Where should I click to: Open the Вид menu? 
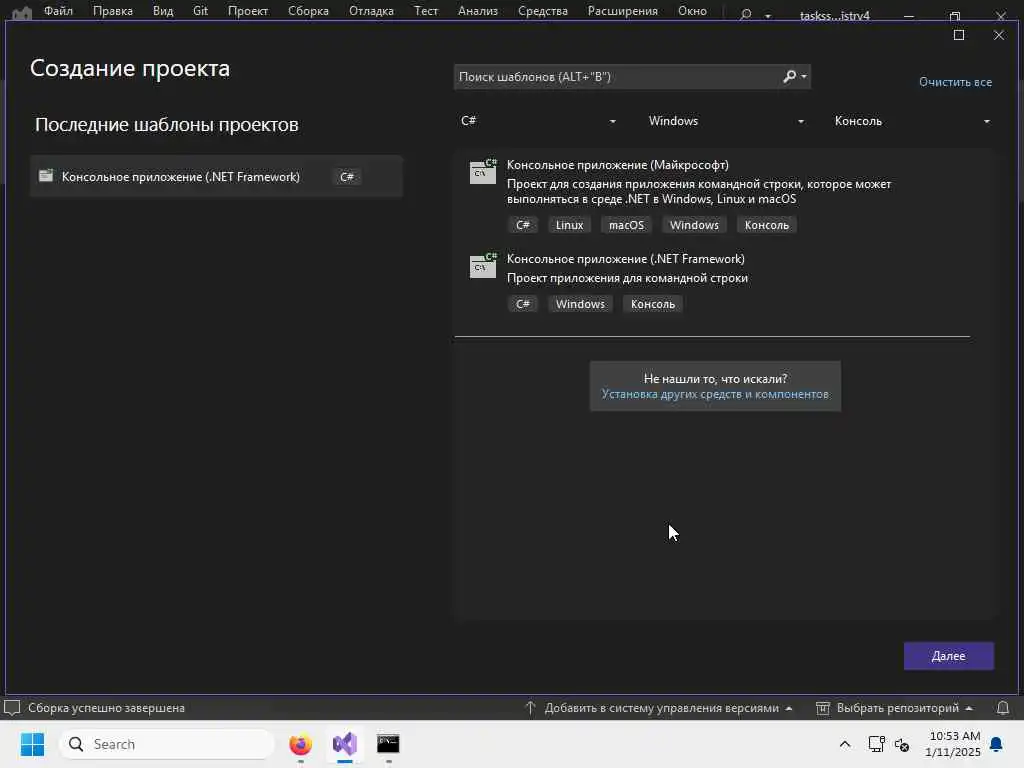163,10
